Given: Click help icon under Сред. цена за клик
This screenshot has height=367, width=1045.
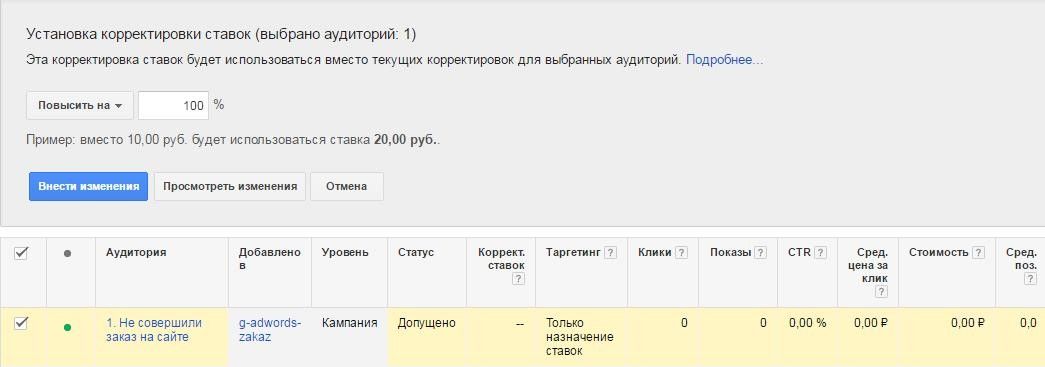Looking at the screenshot, I should tap(882, 292).
